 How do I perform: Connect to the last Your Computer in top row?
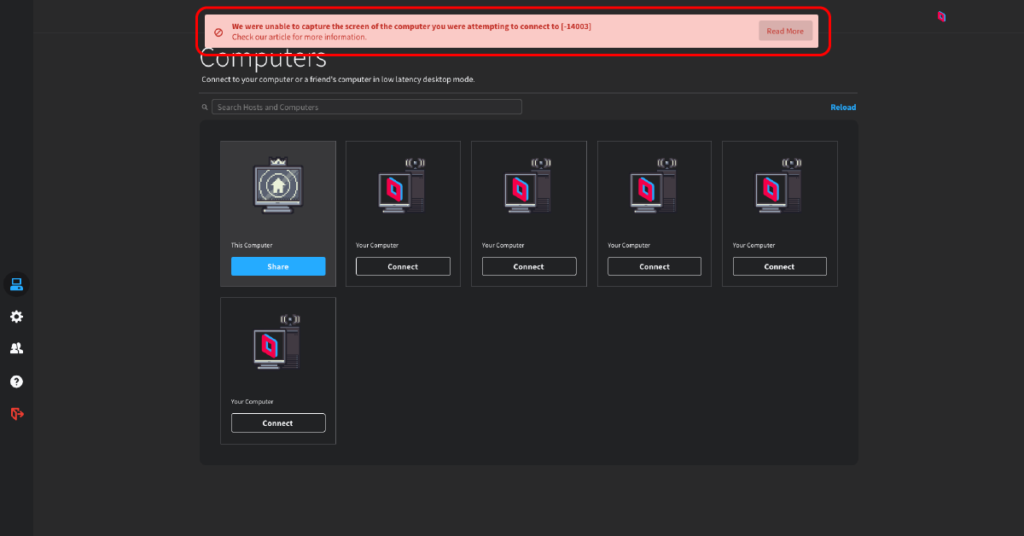click(x=779, y=267)
